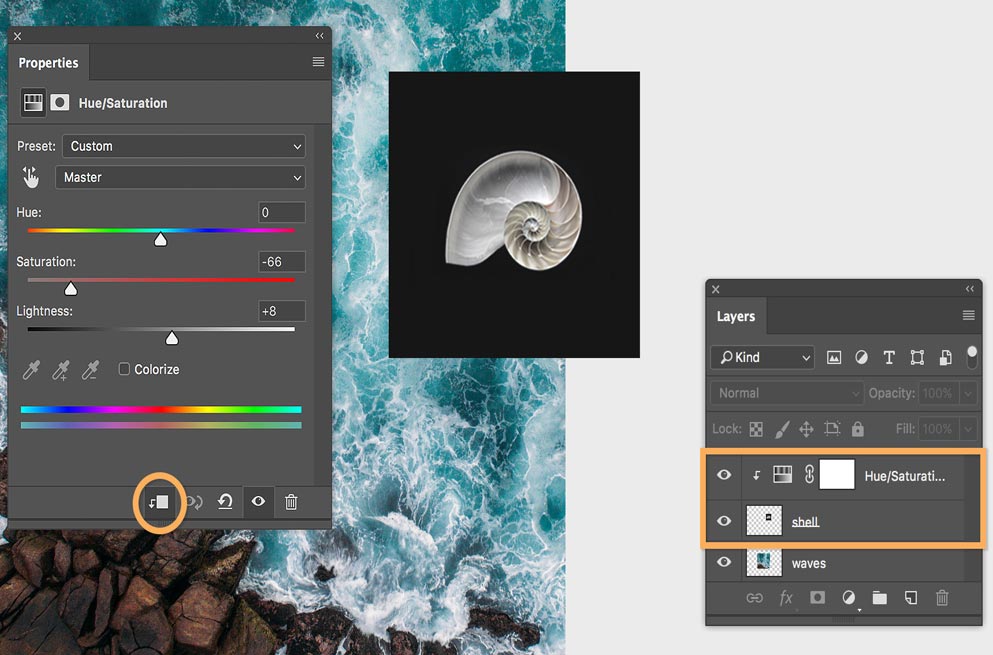993x655 pixels.
Task: Click the Hue/Saturation layer mask thumbnail
Action: [x=837, y=475]
